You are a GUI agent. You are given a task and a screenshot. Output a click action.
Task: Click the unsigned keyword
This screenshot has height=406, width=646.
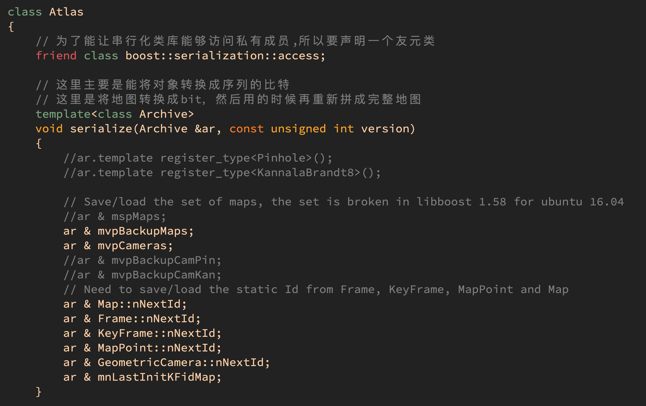[x=298, y=129]
